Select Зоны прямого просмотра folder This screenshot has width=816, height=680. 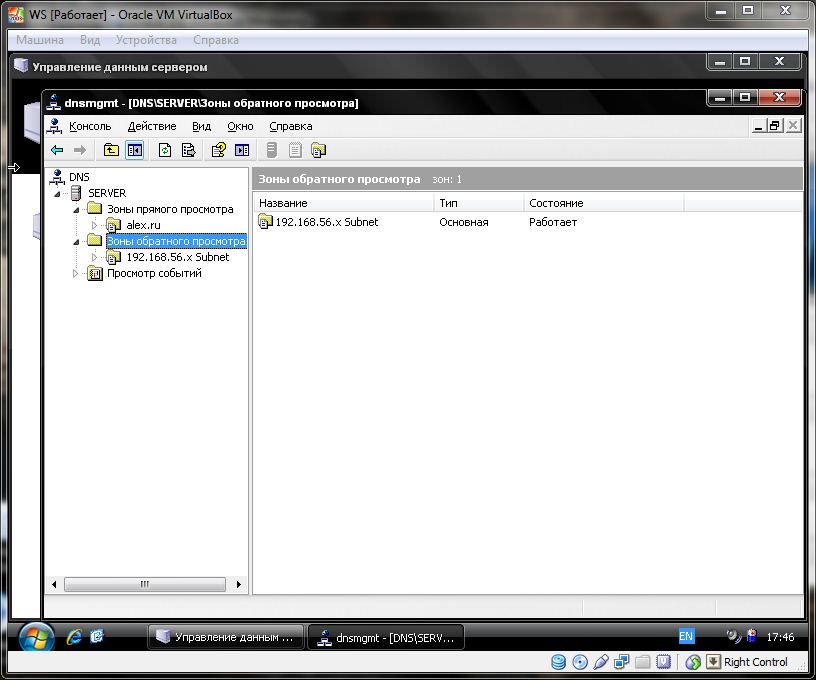(170, 209)
